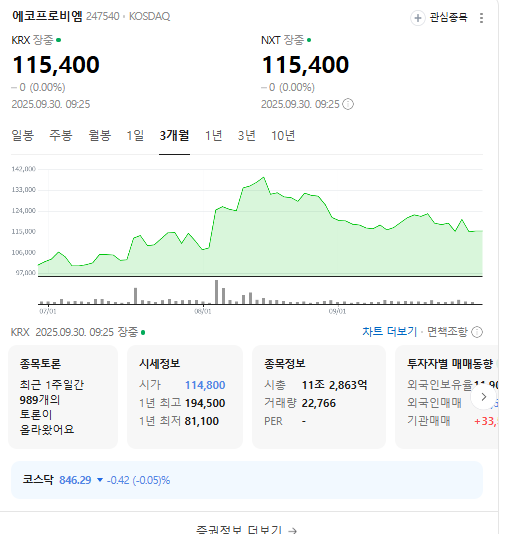Click the NXT time info icon

[348, 104]
